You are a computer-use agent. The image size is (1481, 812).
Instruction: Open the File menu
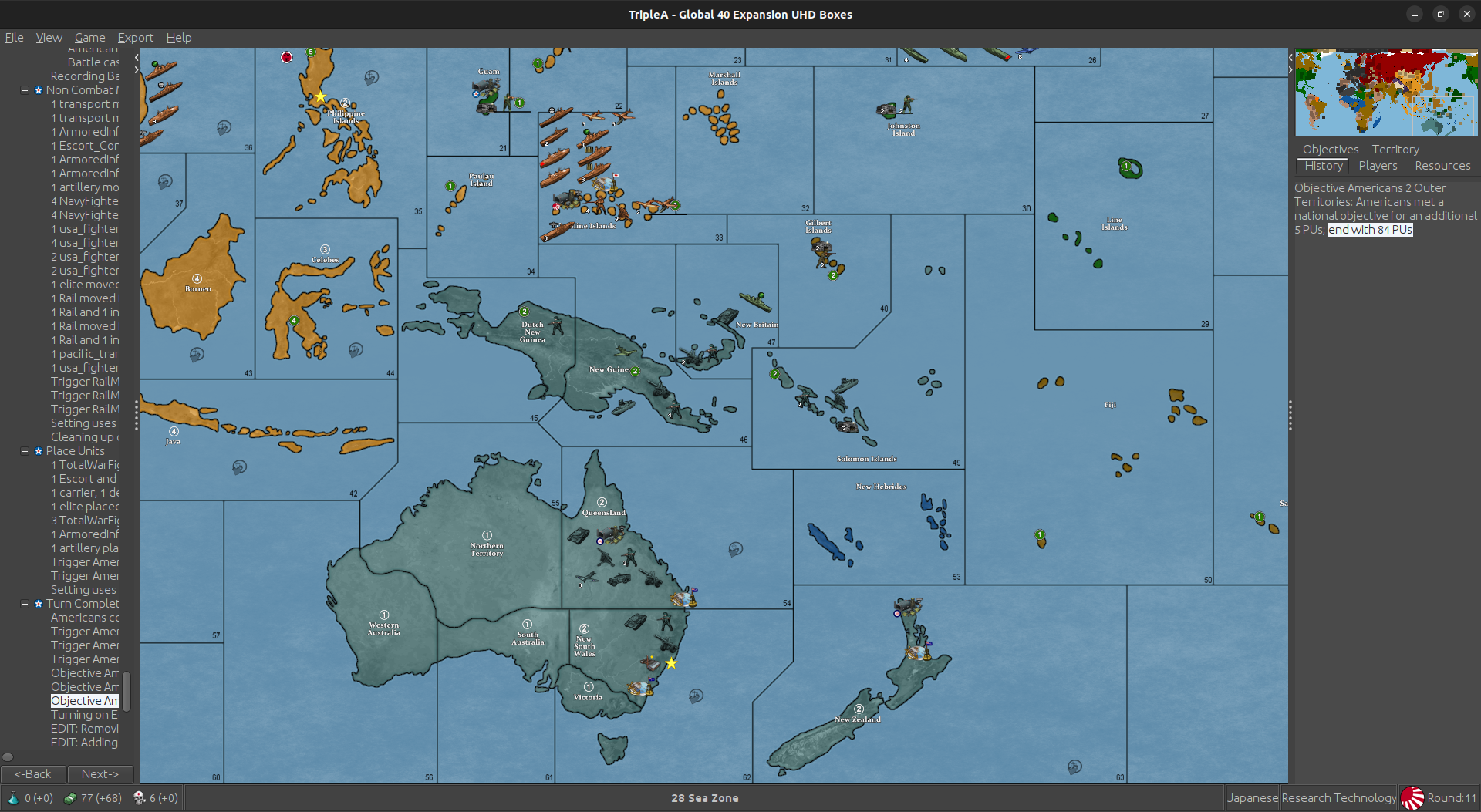tap(14, 37)
